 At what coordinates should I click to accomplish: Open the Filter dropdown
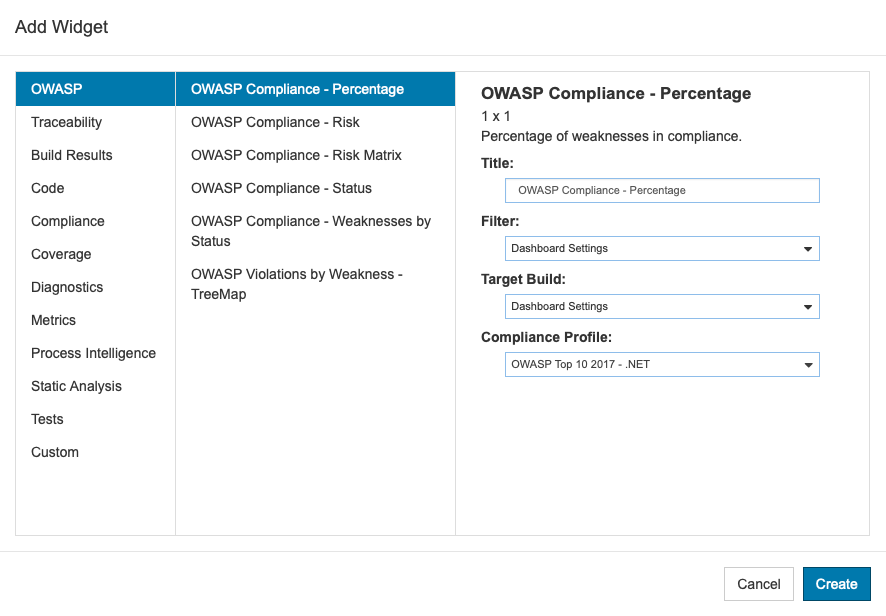click(662, 249)
